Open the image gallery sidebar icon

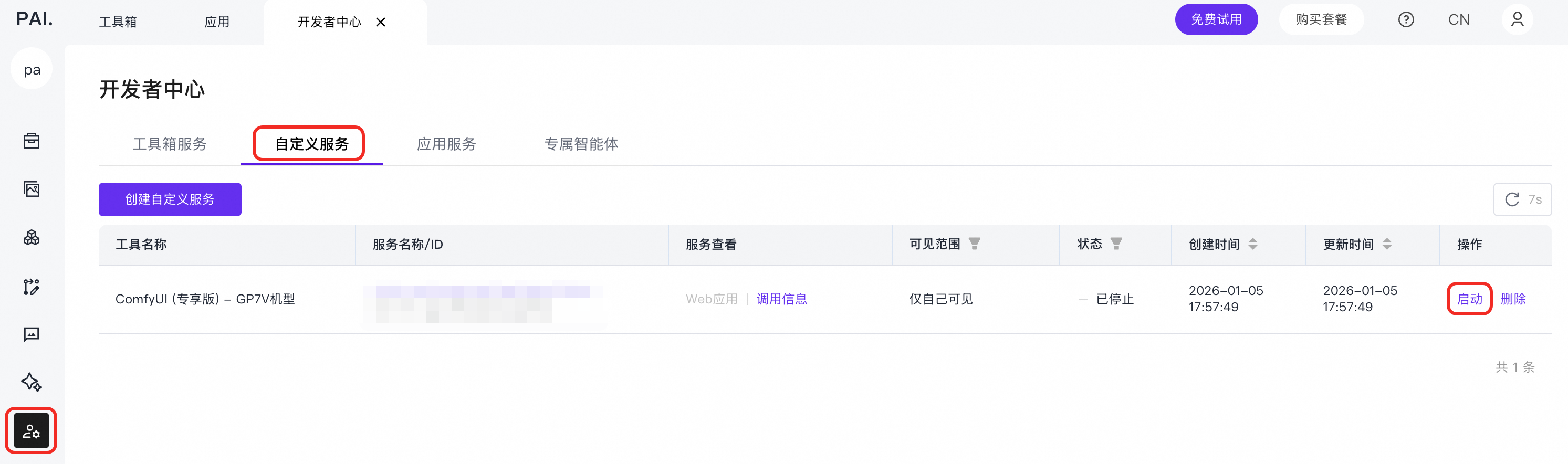(x=32, y=189)
